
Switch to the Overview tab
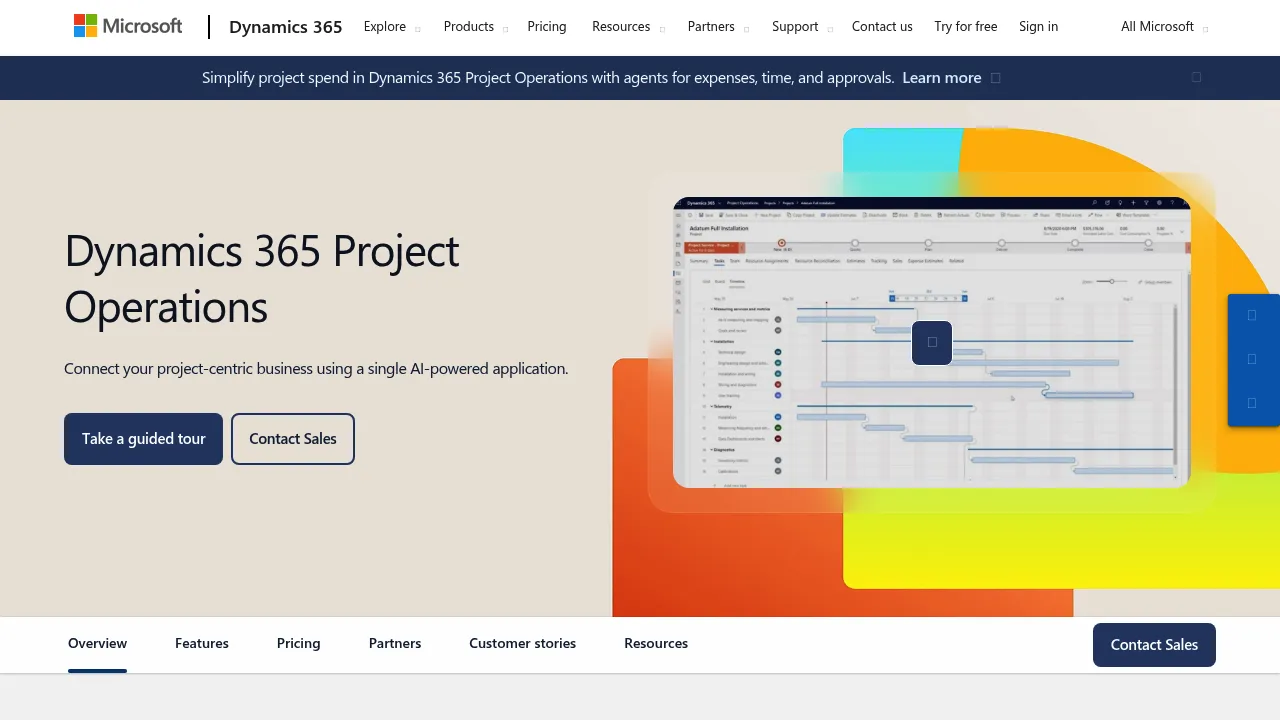(x=98, y=644)
